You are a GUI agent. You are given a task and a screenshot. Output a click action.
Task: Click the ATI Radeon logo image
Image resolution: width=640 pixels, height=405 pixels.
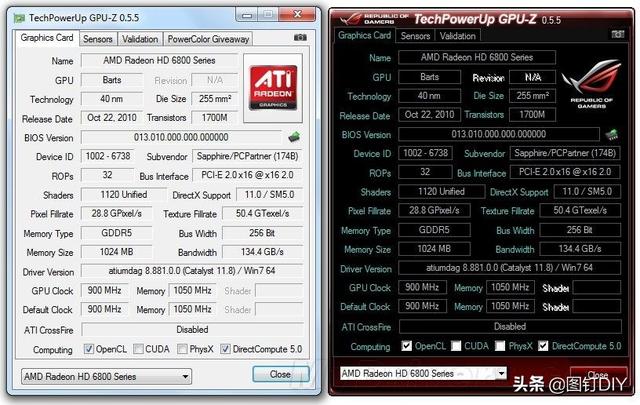coord(273,88)
